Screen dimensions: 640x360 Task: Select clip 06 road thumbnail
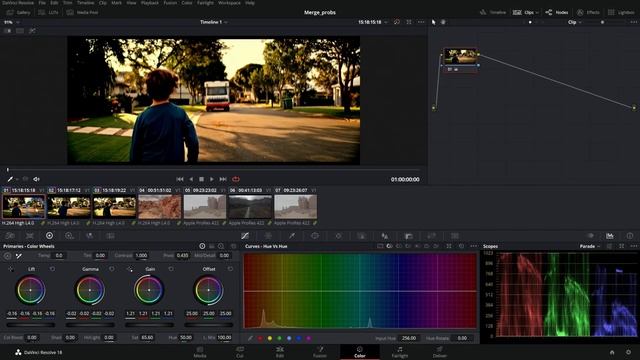click(250, 207)
